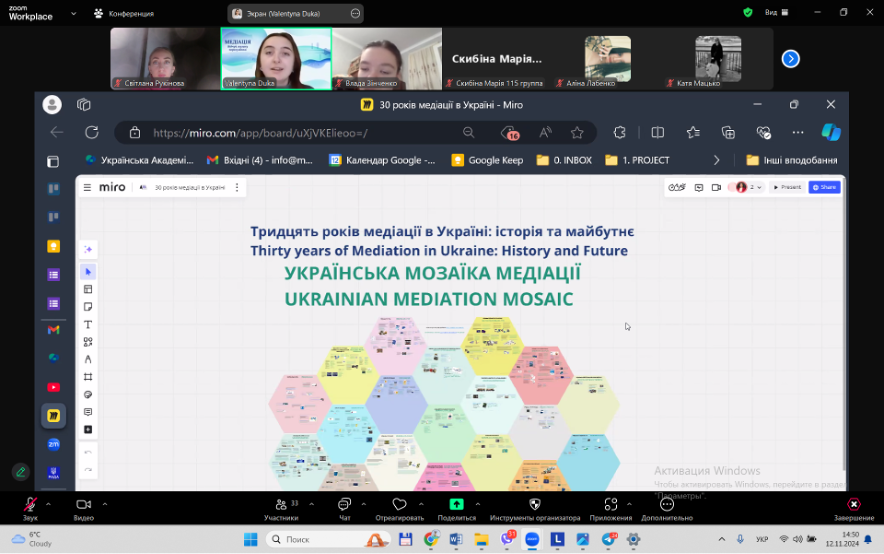Open the Google Keep bookmark
Viewport: 884px width, 554px height.
[488, 160]
